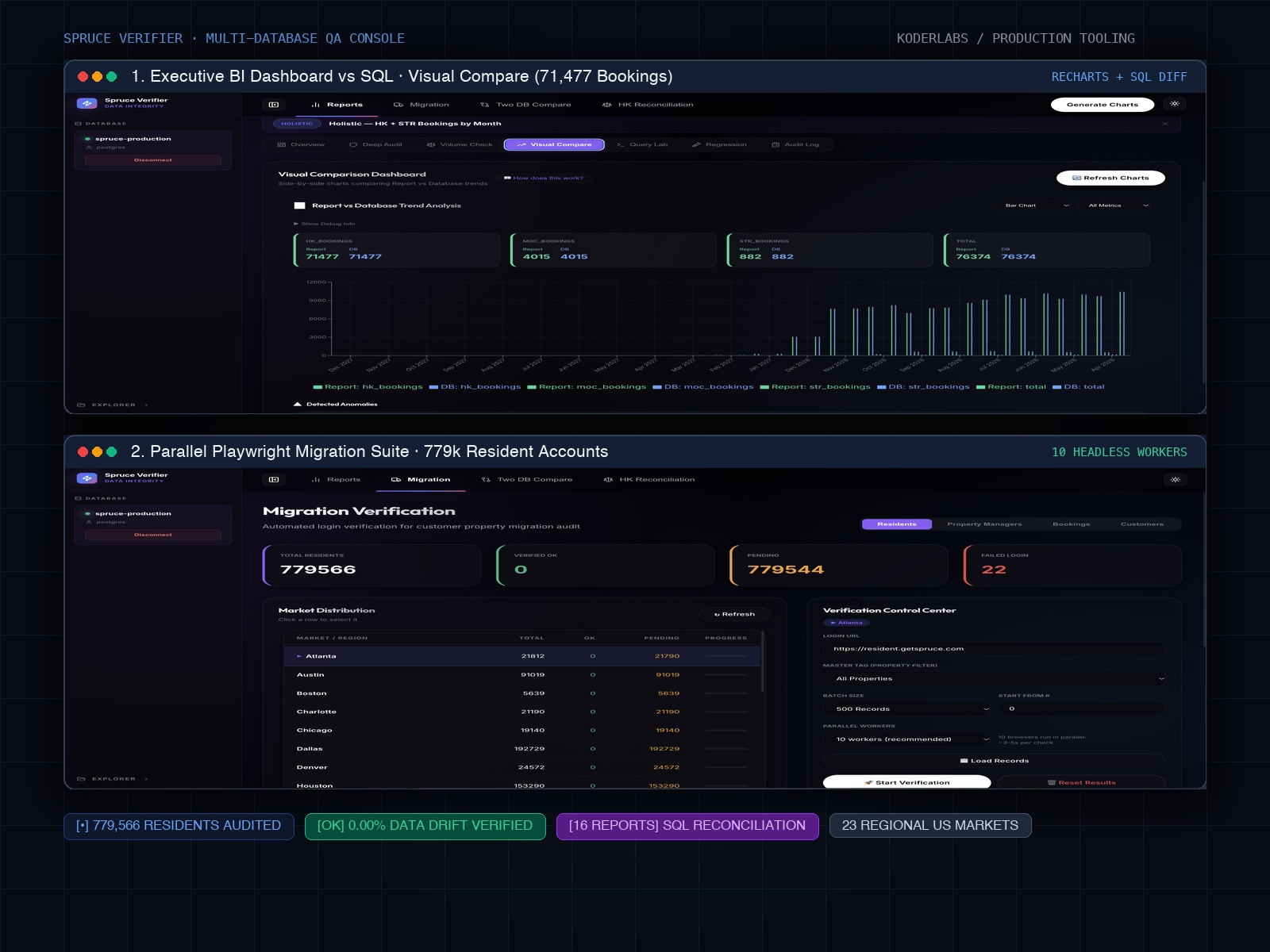1270x952 pixels.
Task: Click Spruce Verifier logo in Migration Suite window
Action: click(x=87, y=478)
